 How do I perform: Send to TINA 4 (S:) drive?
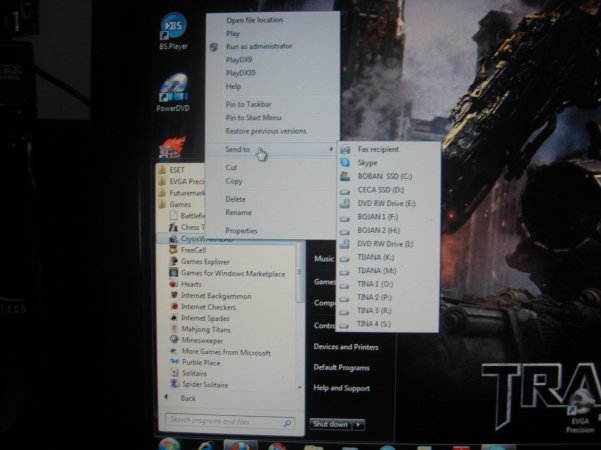pyautogui.click(x=388, y=324)
